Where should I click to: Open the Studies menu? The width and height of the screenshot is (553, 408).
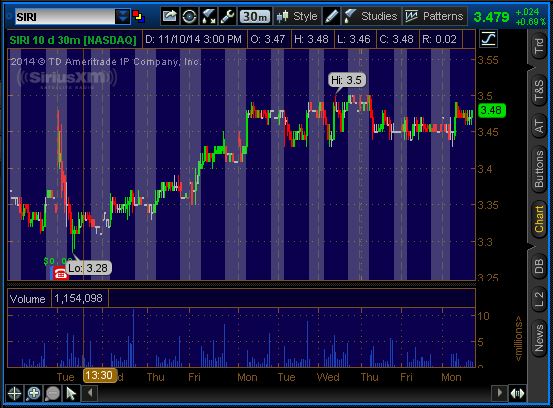point(371,17)
